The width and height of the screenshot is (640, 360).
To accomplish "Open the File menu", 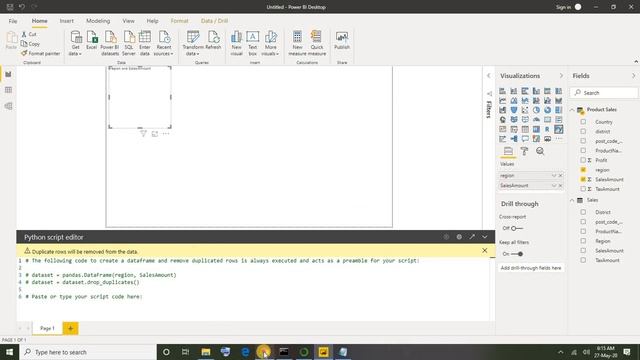I will tap(13, 21).
